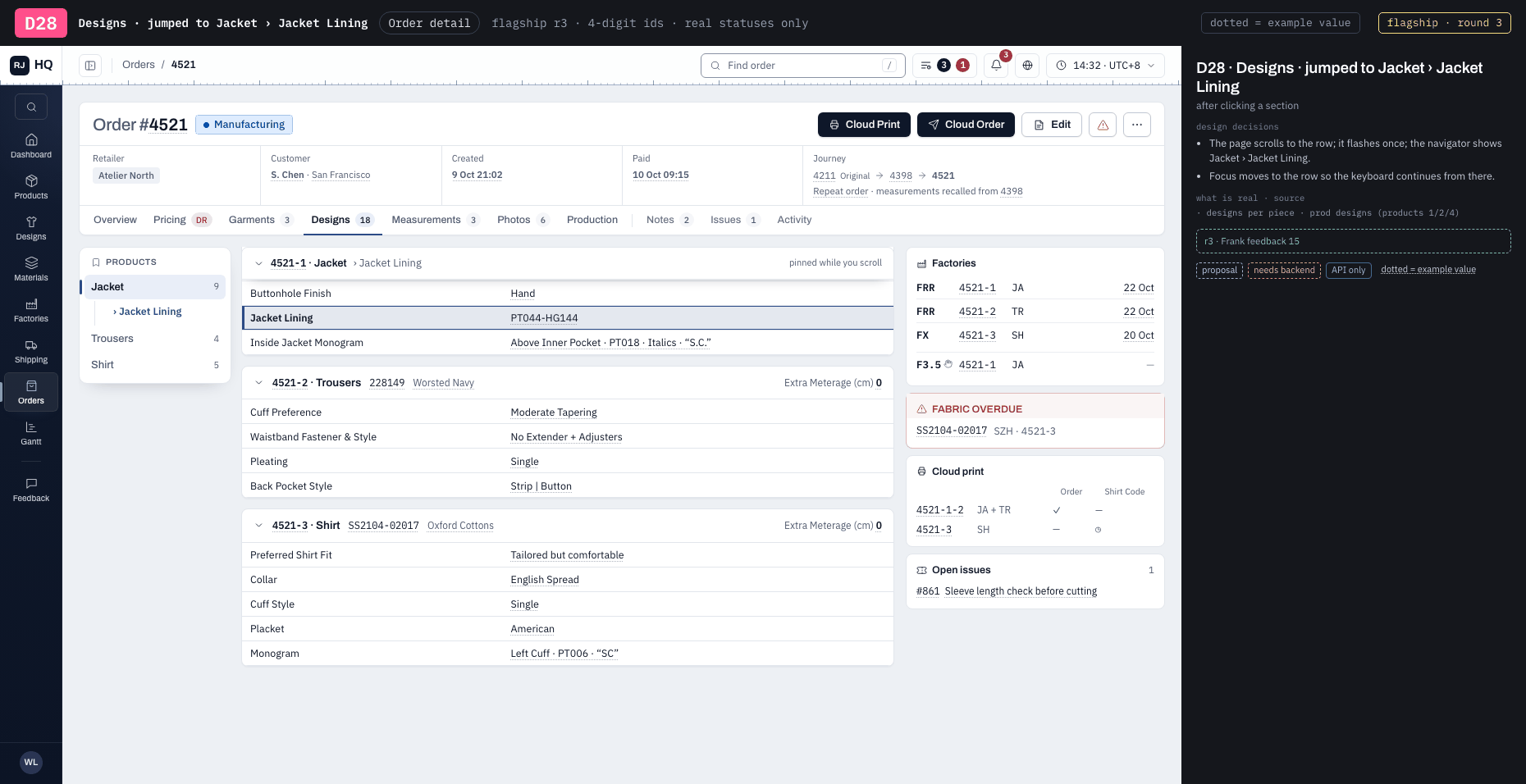The image size is (1526, 784).
Task: Select Trousers in the Products list
Action: coord(155,339)
